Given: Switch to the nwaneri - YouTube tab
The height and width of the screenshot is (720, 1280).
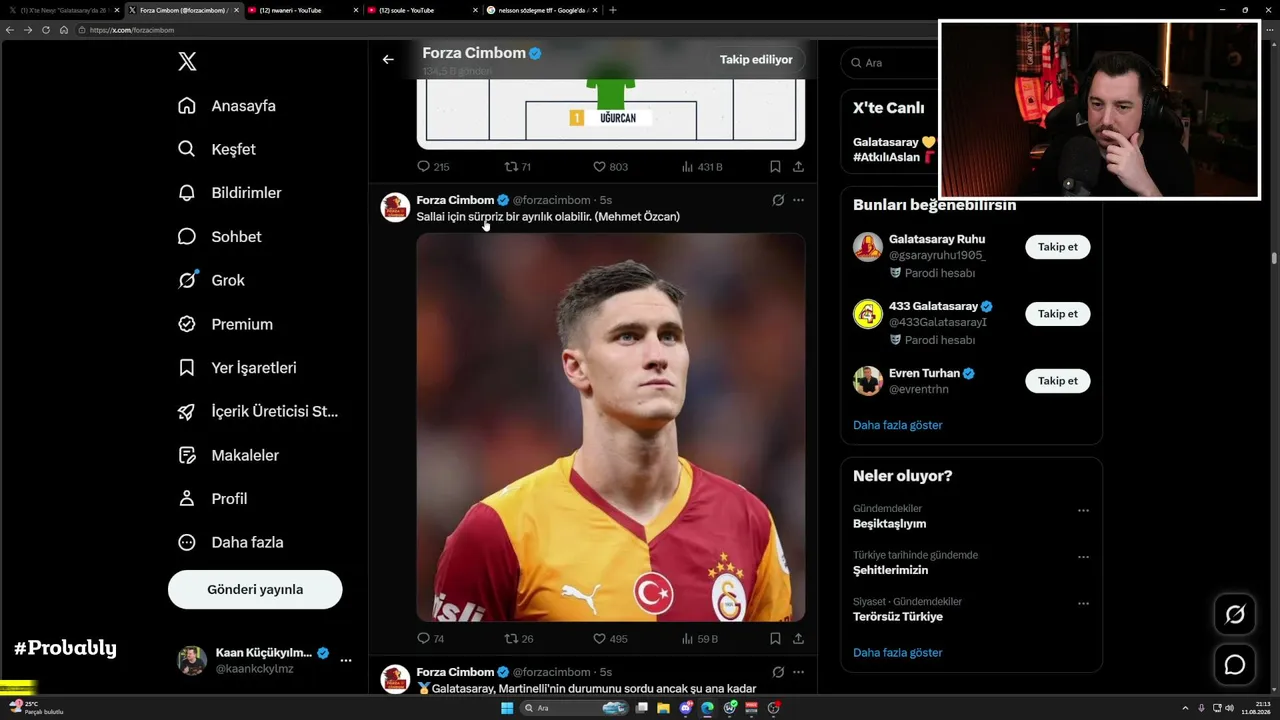Looking at the screenshot, I should pyautogui.click(x=302, y=10).
